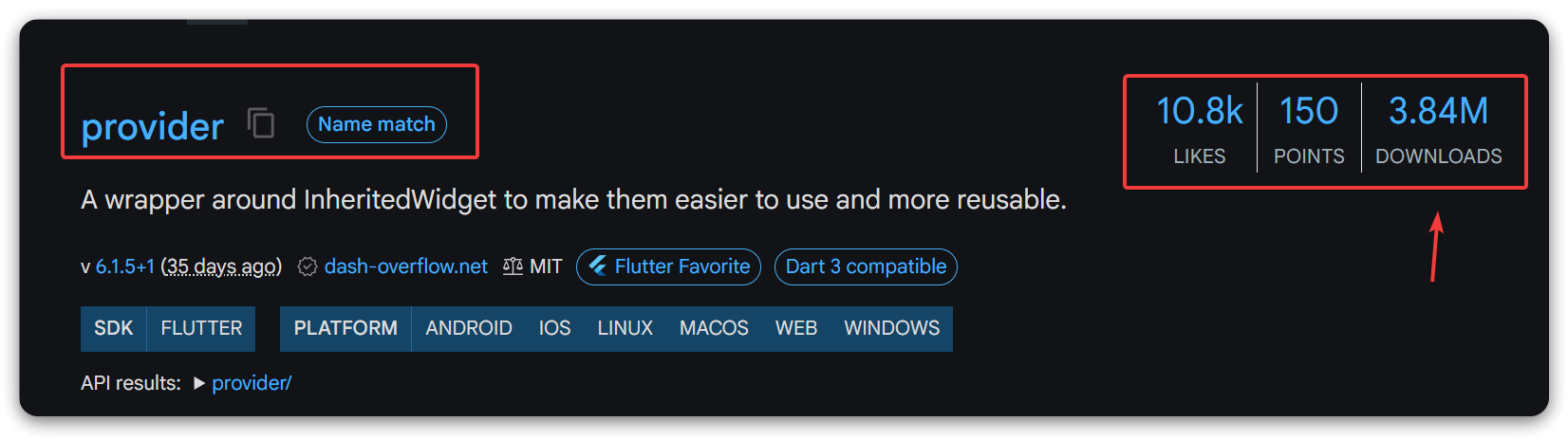Viewport: 1568px width, 440px height.
Task: Click the 10.8k likes score
Action: coord(1199,112)
